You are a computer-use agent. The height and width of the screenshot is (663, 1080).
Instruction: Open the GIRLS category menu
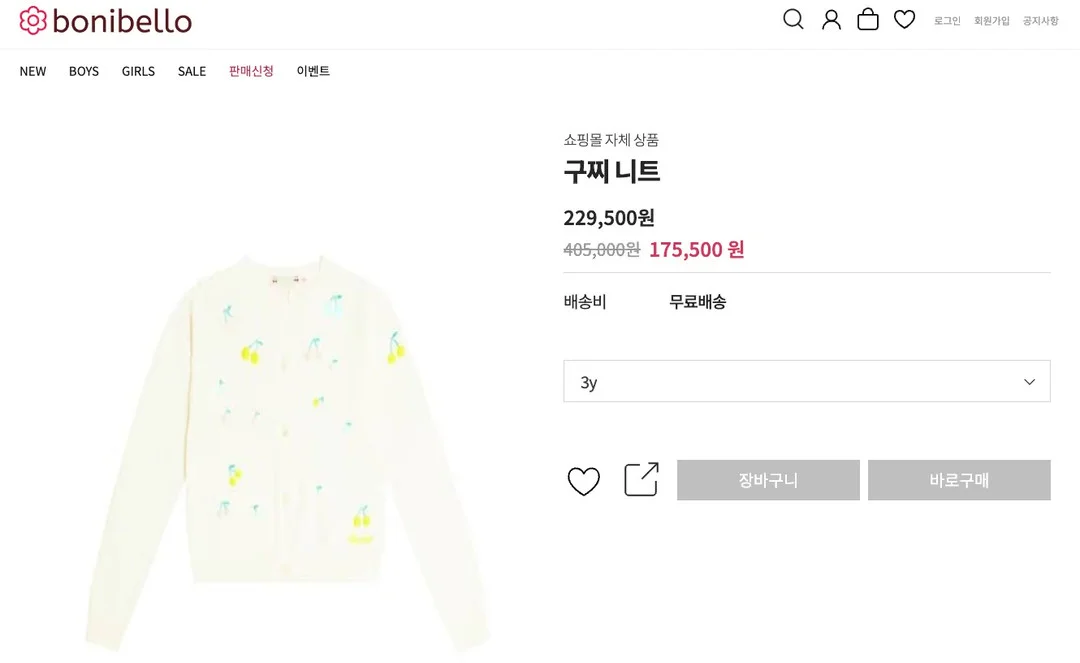point(138,72)
